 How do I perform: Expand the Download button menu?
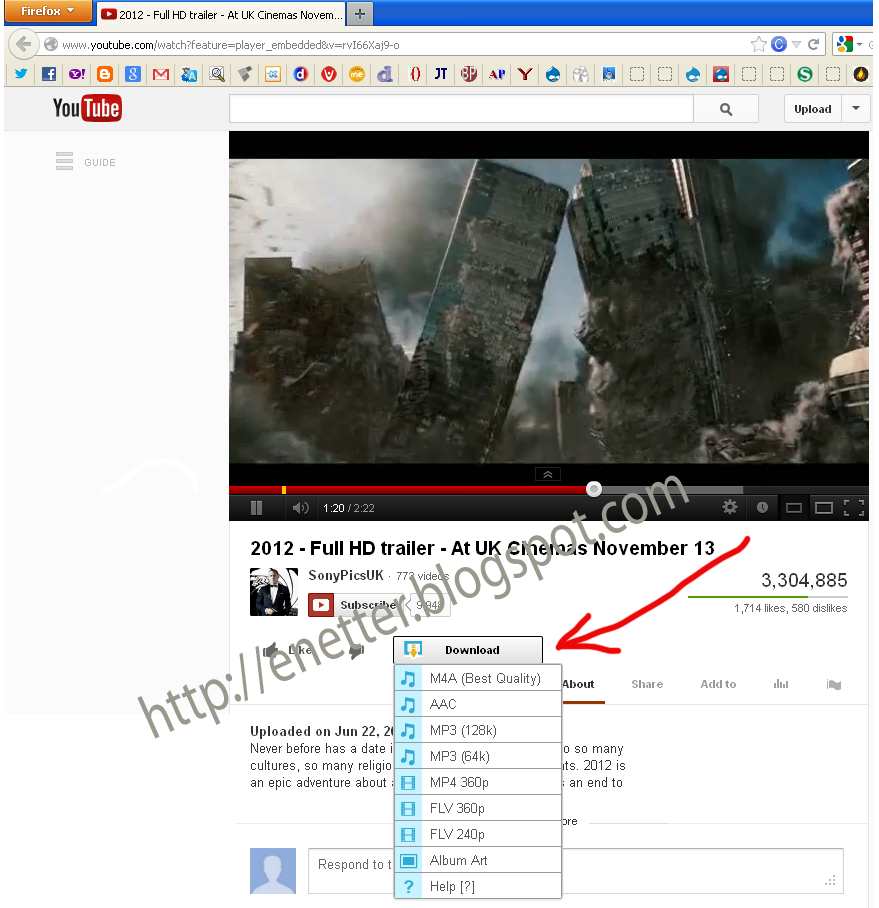coord(468,650)
